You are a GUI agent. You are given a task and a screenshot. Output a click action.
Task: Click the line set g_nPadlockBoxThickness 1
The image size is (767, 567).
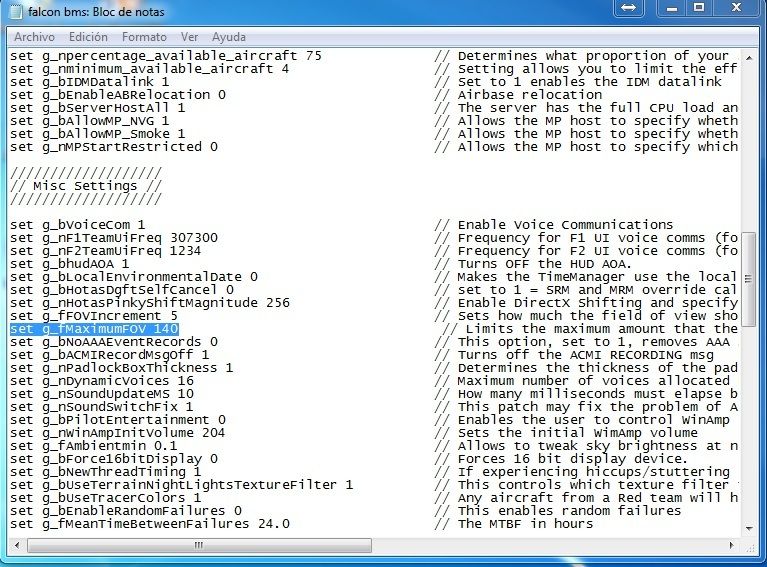[x=121, y=368]
